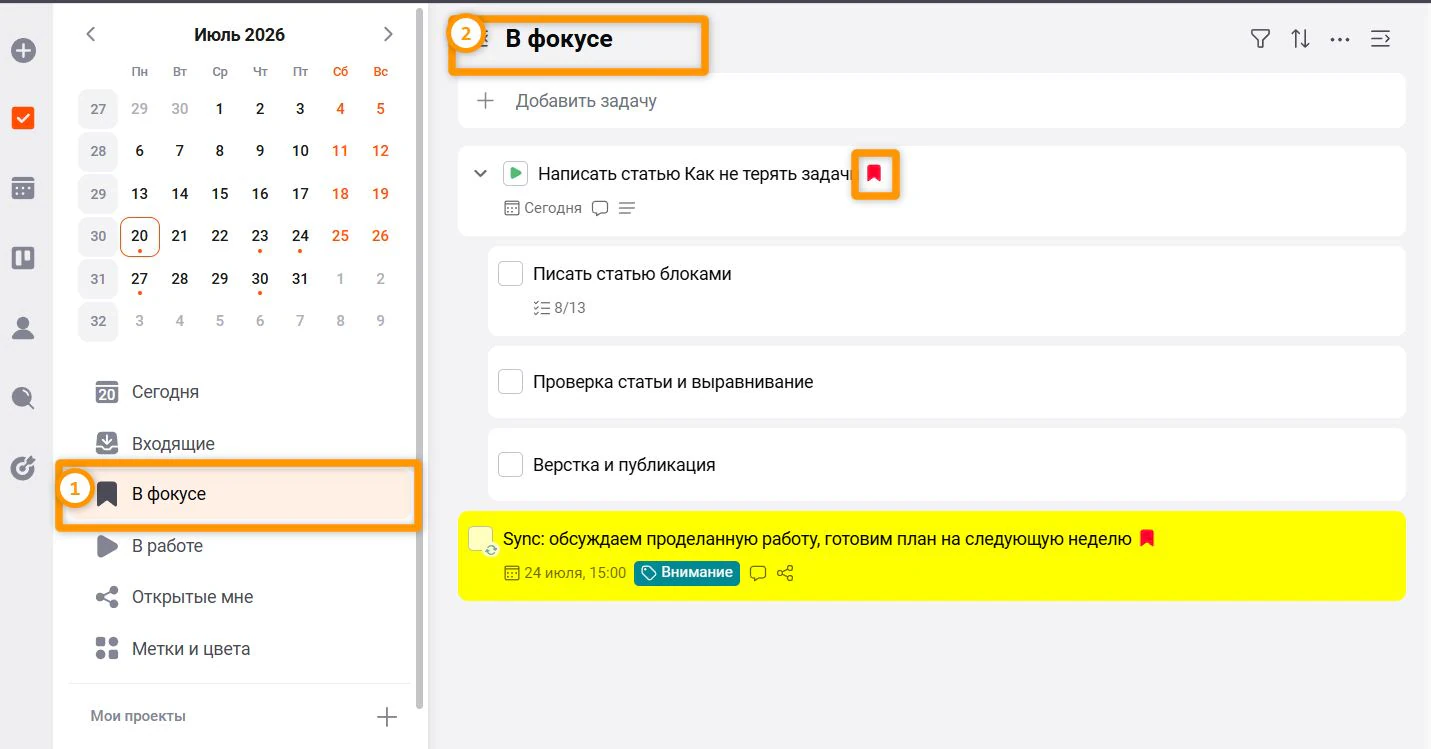
Task: Click checklist 8/13 counter
Action: tap(560, 308)
